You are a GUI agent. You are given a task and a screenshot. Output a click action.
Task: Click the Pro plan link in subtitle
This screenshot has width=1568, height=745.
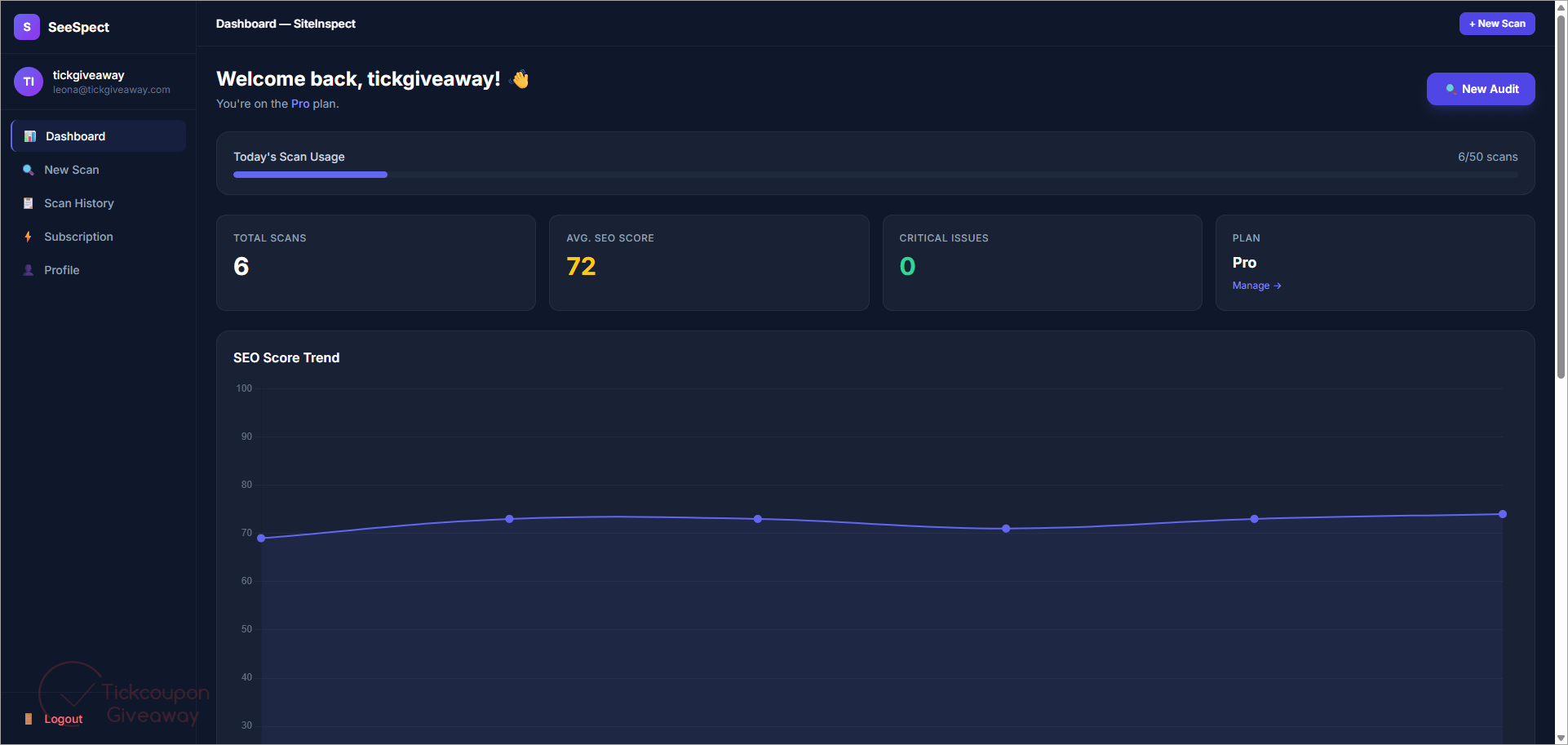(x=300, y=104)
